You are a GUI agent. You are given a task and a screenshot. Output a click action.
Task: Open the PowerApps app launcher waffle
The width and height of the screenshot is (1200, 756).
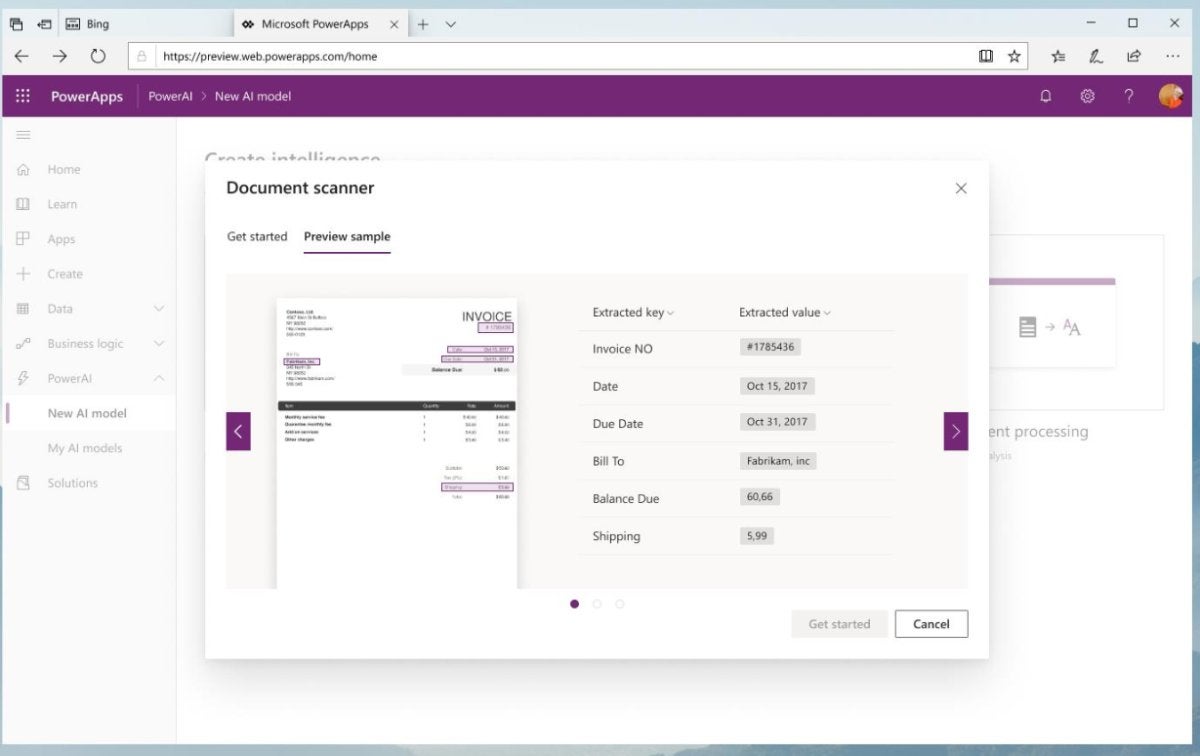click(x=23, y=96)
